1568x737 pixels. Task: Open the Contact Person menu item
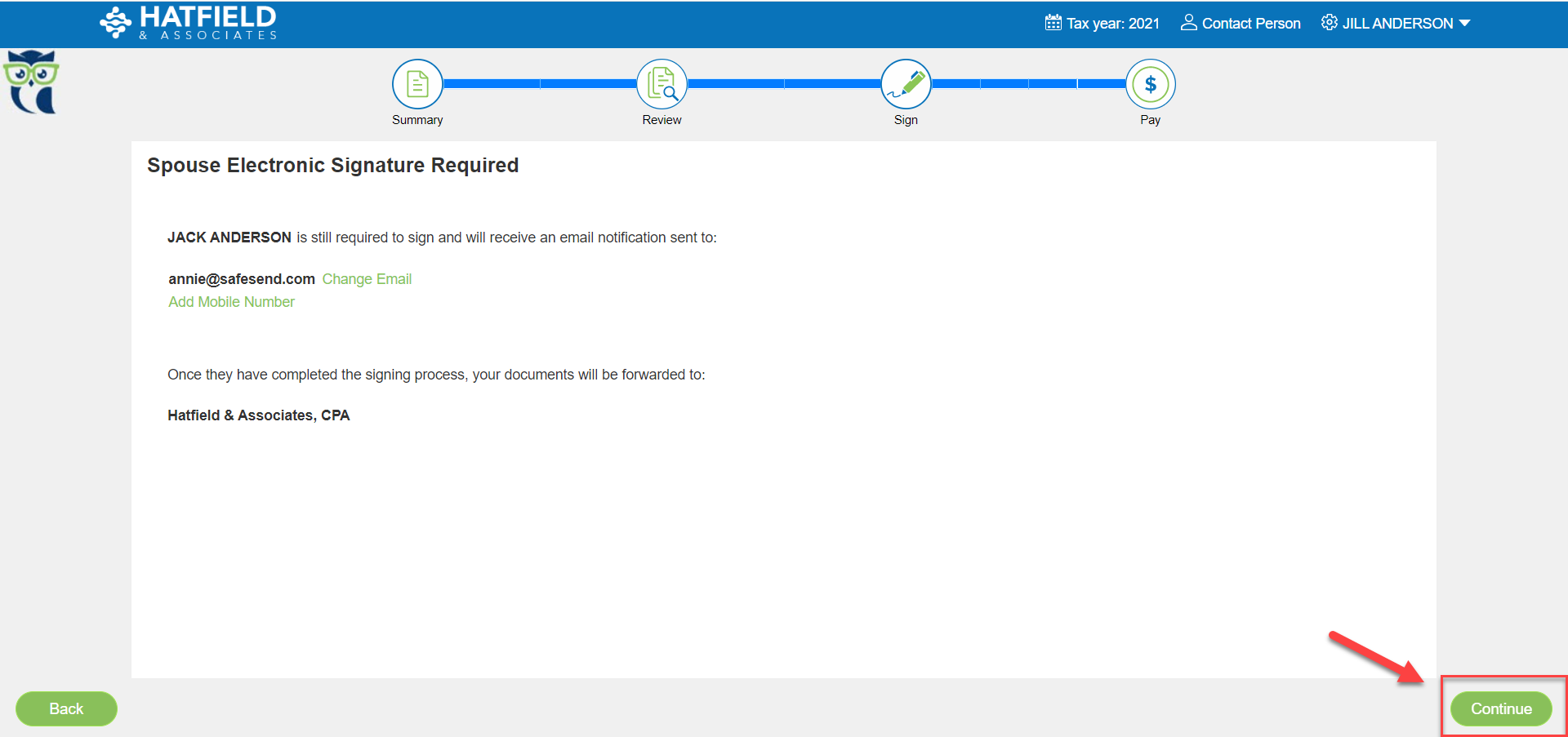click(x=1250, y=24)
